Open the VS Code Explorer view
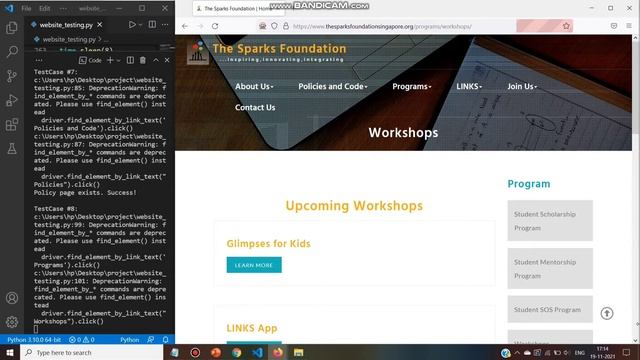Screen dimensions: 640x360 [x=11, y=27]
